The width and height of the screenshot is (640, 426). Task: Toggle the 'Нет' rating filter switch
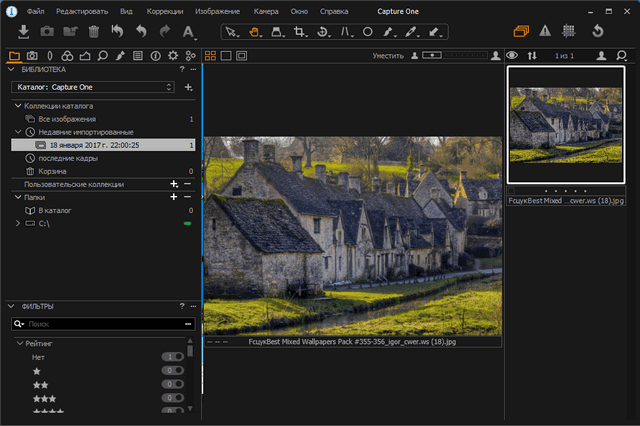coord(173,357)
